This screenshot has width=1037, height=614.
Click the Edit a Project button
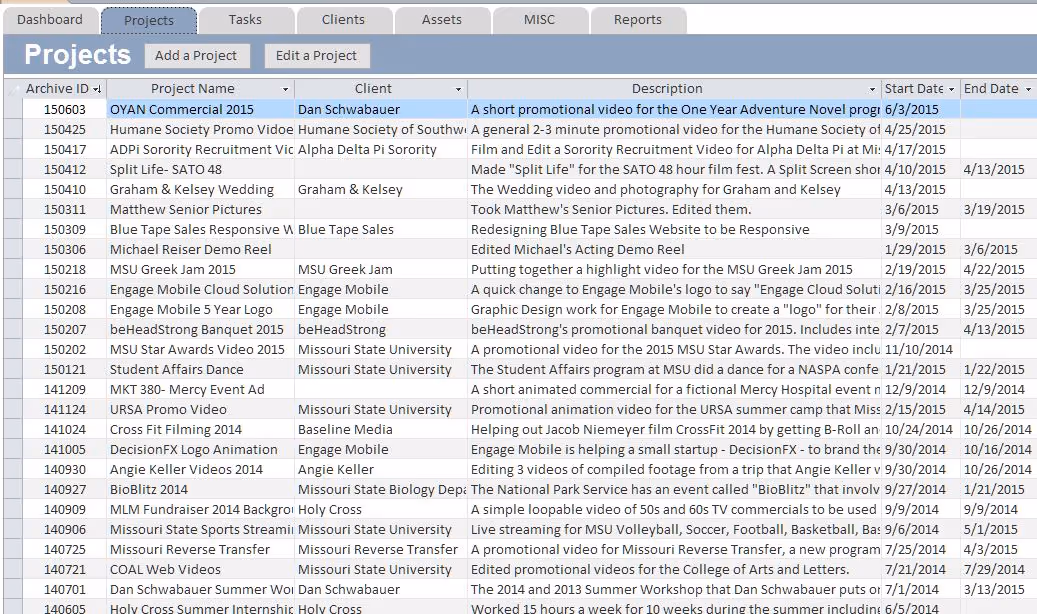tap(317, 56)
